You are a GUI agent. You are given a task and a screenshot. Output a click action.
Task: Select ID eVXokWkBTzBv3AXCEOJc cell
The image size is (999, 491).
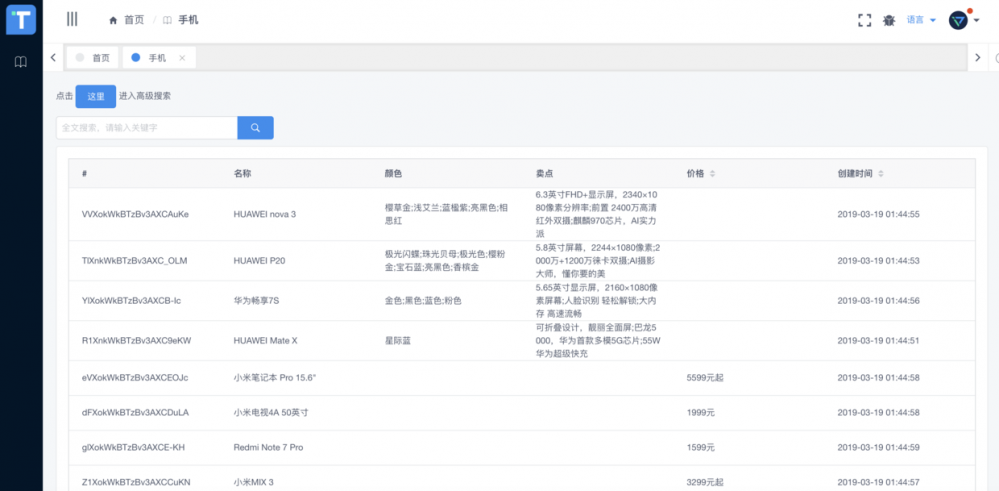[x=135, y=378]
